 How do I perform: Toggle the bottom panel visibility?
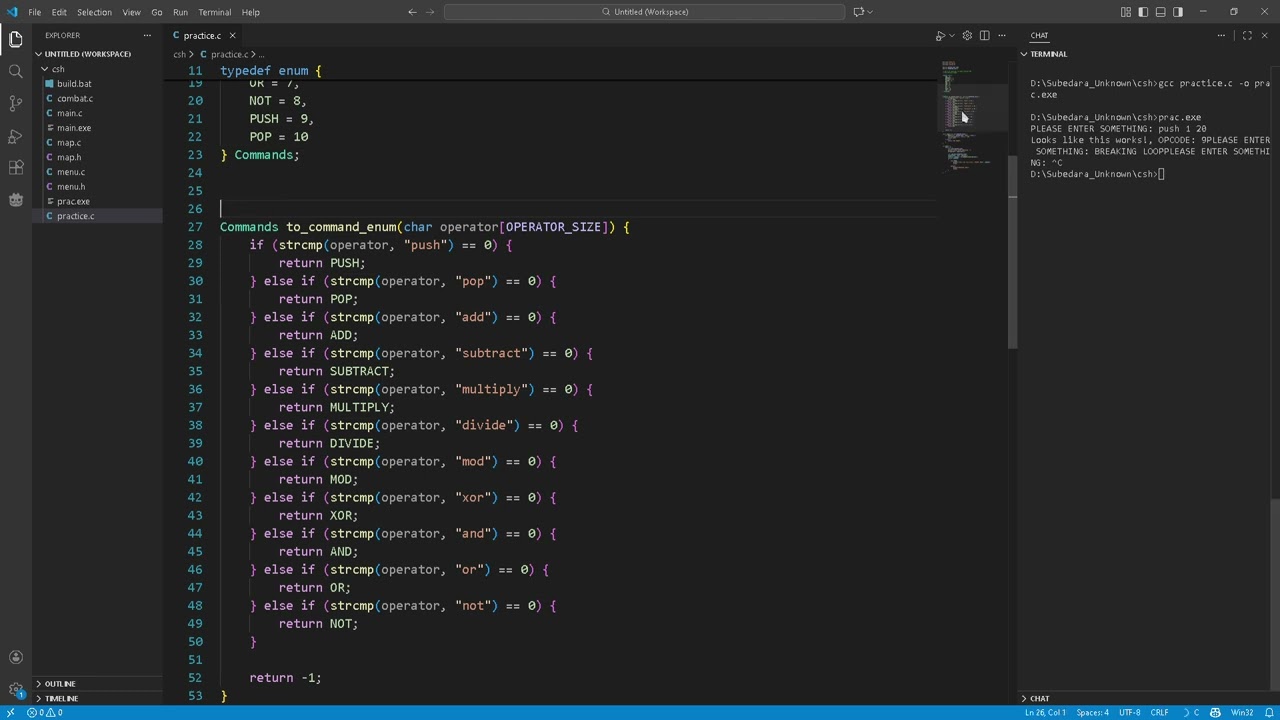pos(1160,12)
